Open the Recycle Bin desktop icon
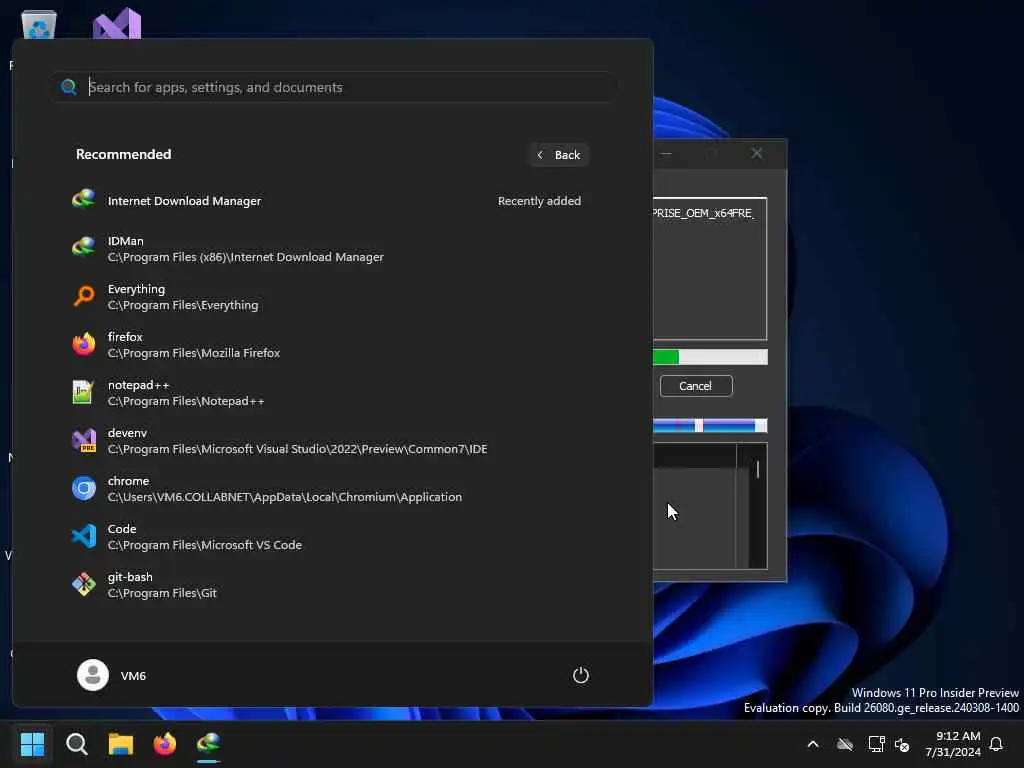The image size is (1024, 768). pyautogui.click(x=39, y=24)
